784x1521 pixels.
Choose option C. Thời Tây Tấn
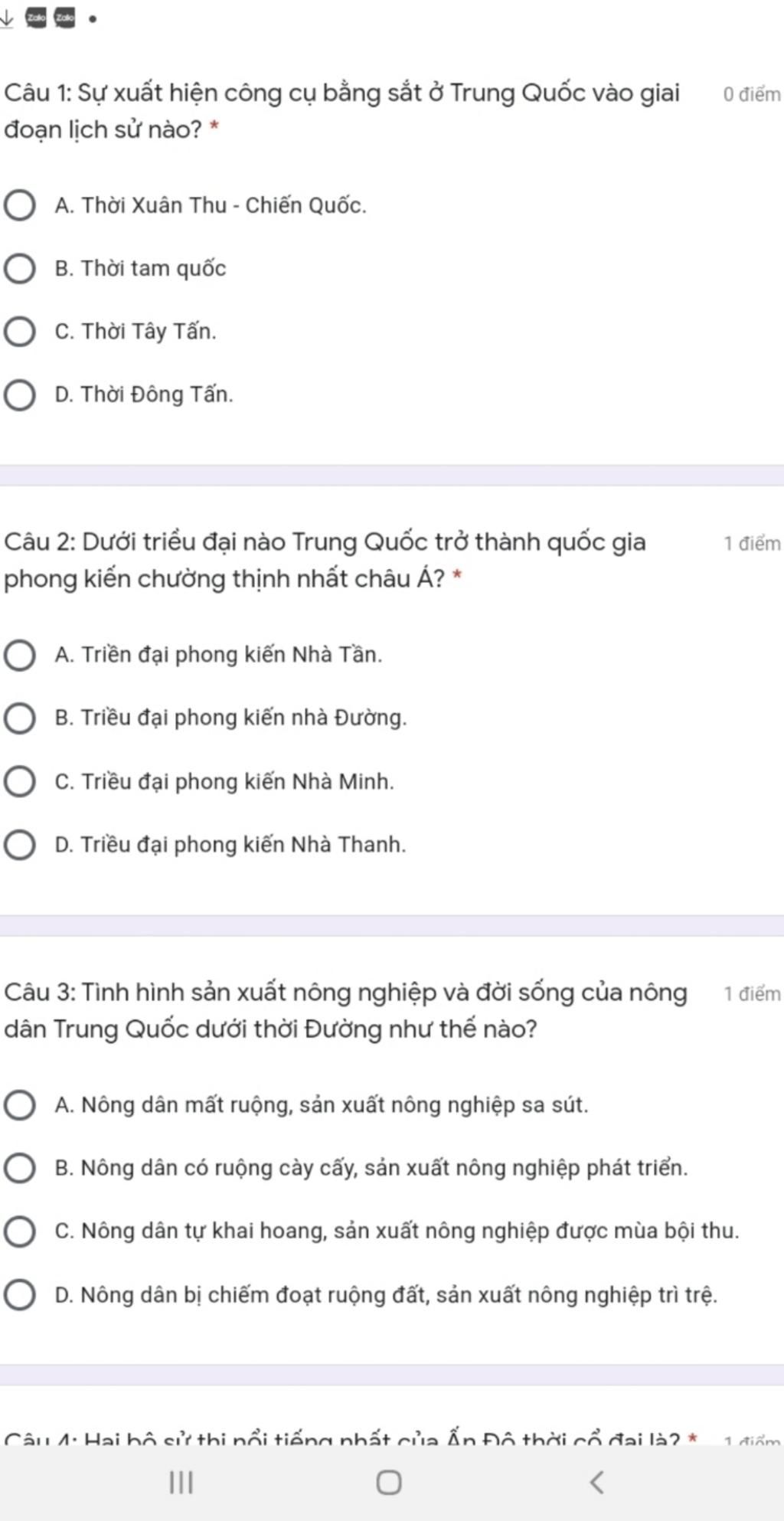point(110,332)
